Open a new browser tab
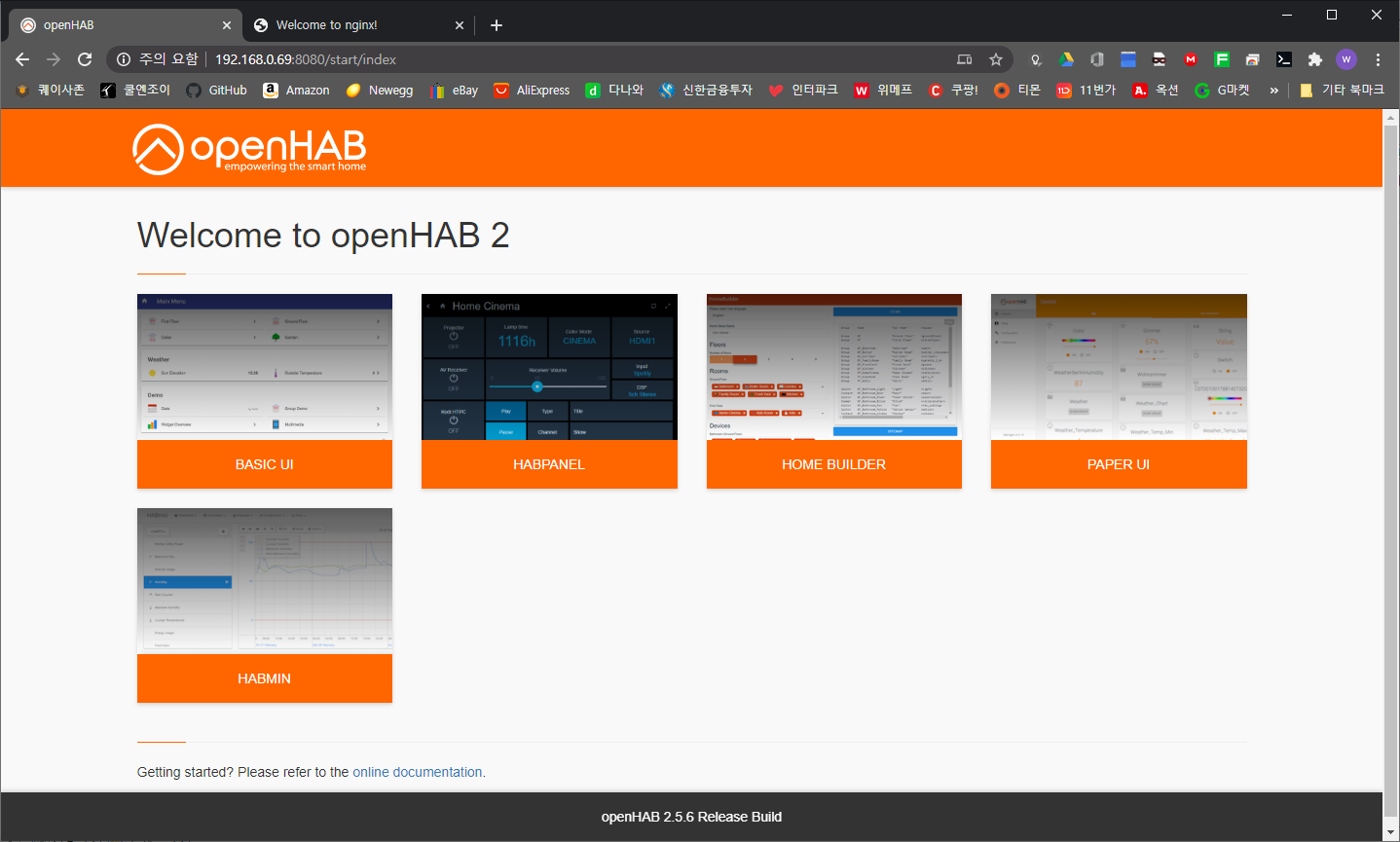 tap(497, 25)
